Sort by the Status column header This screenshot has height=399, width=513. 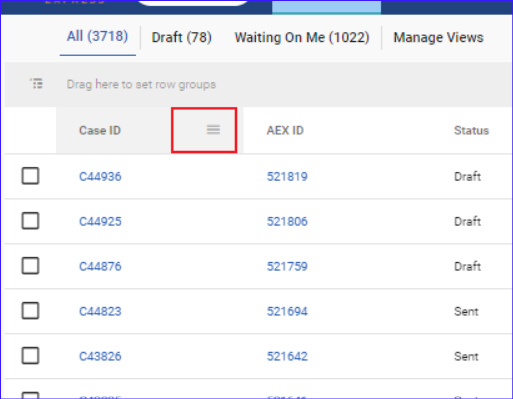pos(471,130)
